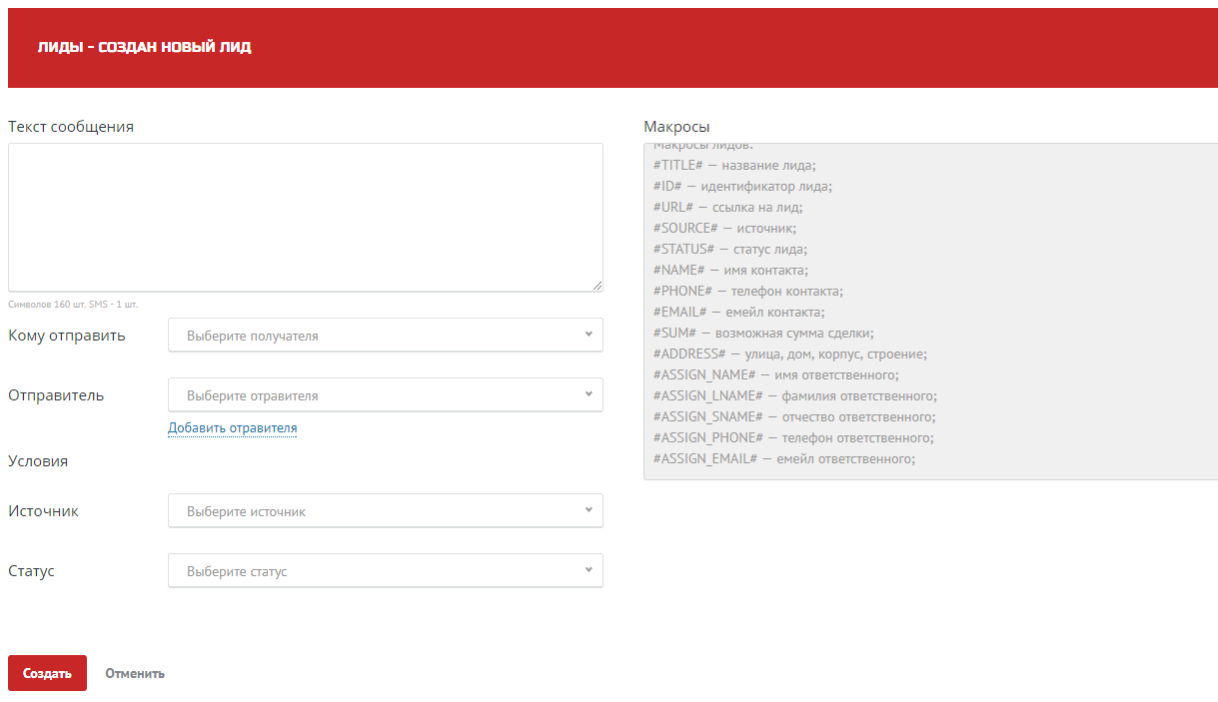This screenshot has width=1218, height=702.
Task: Click the #NAME# macro line
Action: [x=731, y=270]
